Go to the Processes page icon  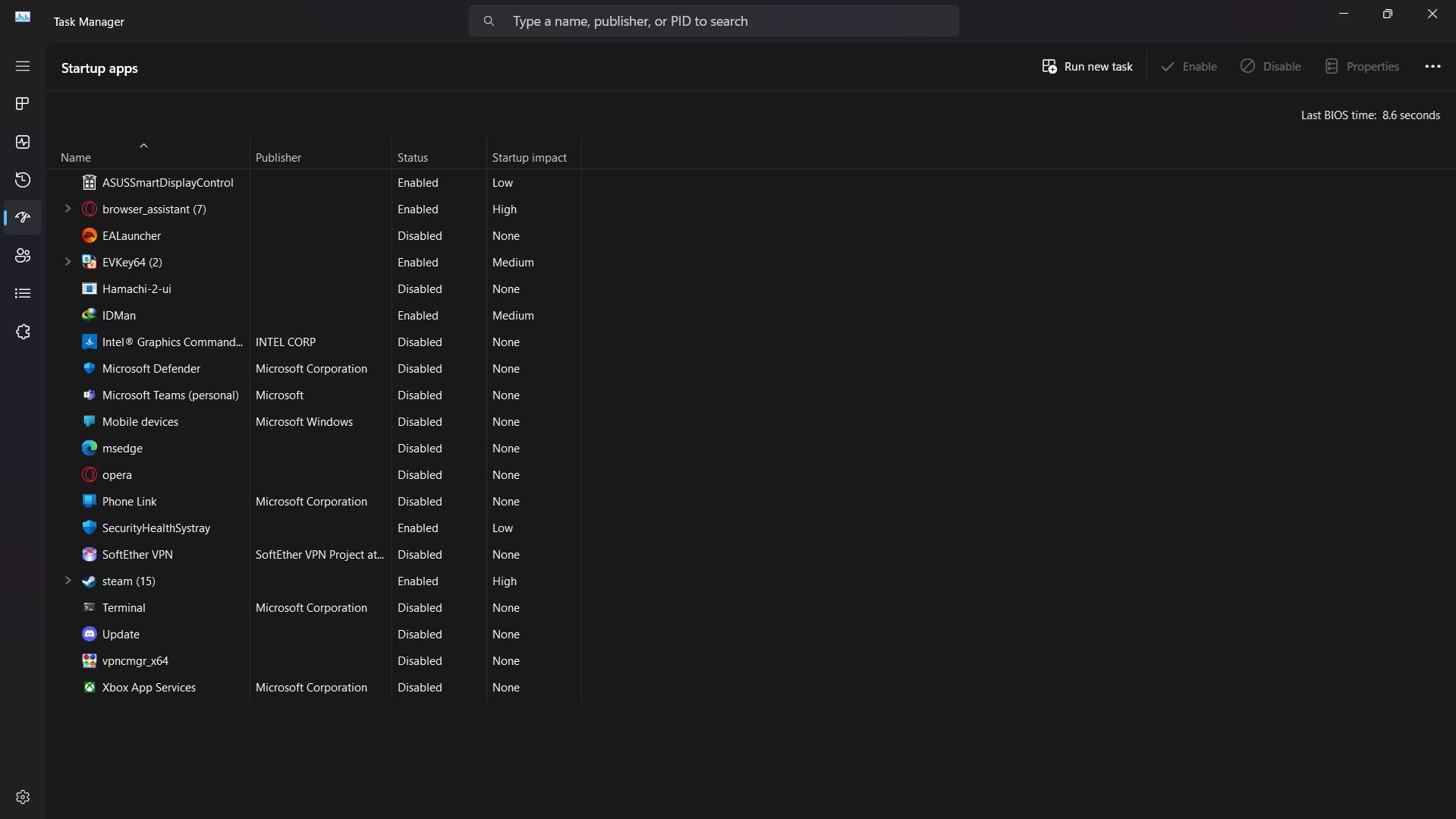coord(23,103)
